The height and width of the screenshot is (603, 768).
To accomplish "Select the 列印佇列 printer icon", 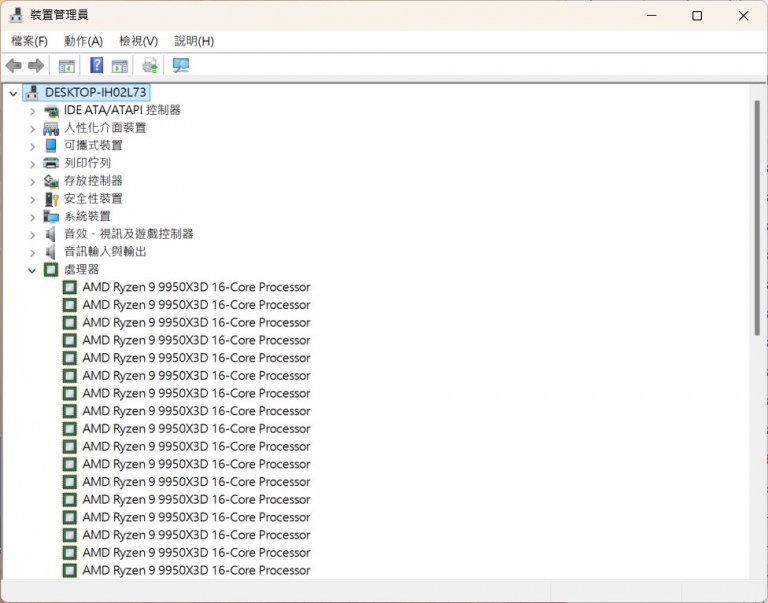I will click(x=51, y=163).
